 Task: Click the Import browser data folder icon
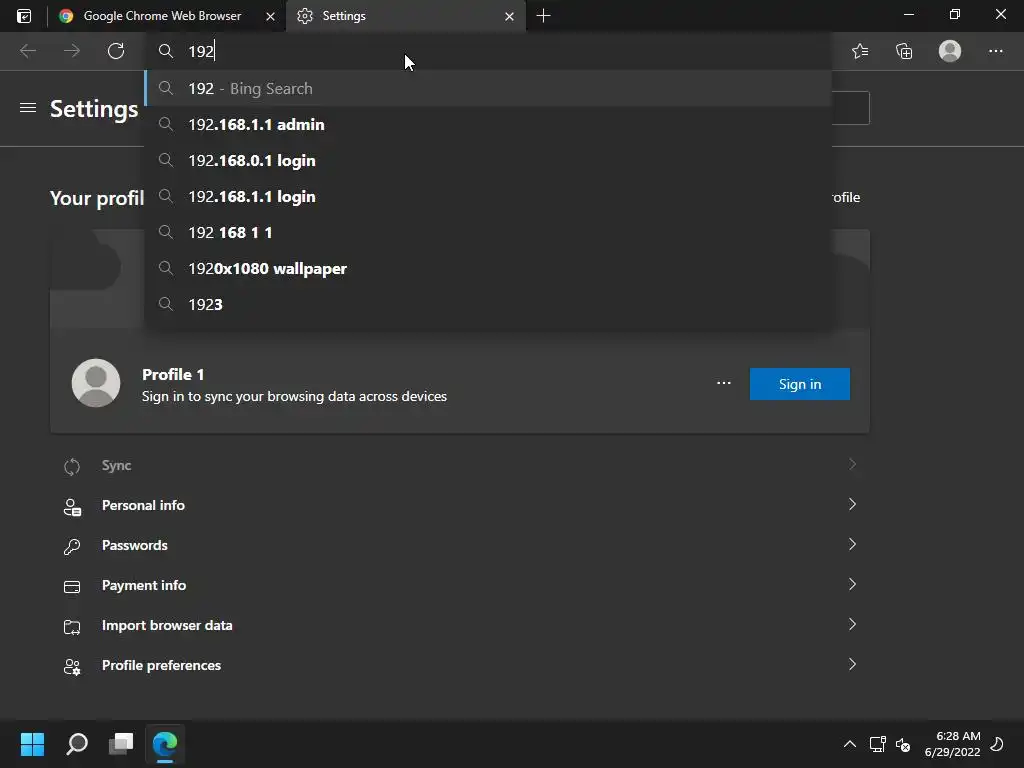click(72, 627)
